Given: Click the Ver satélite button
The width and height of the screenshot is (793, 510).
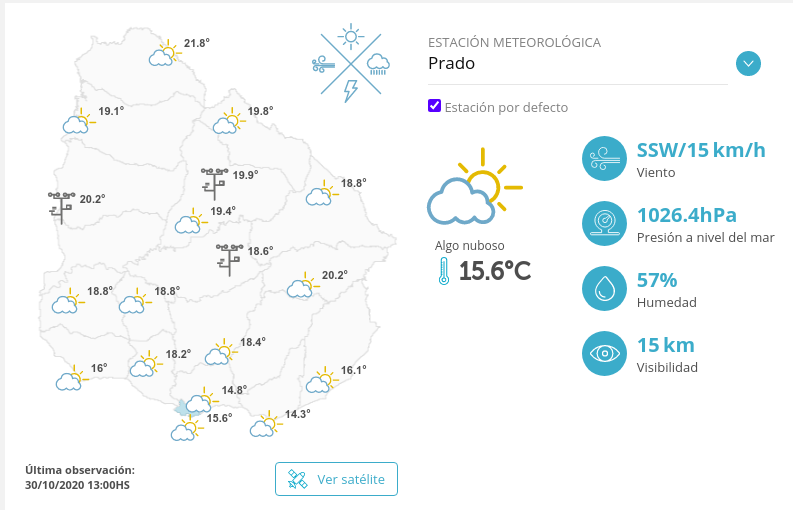Looking at the screenshot, I should [336, 479].
